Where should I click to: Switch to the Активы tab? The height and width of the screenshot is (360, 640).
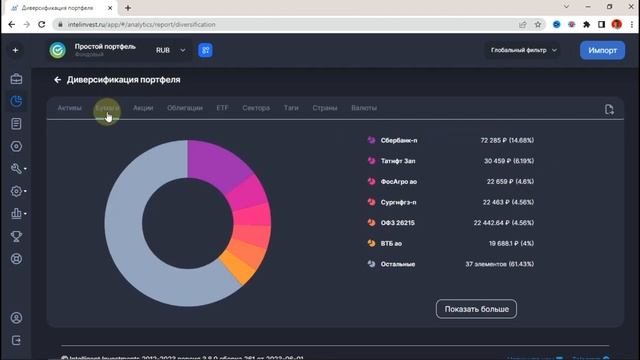click(69, 108)
